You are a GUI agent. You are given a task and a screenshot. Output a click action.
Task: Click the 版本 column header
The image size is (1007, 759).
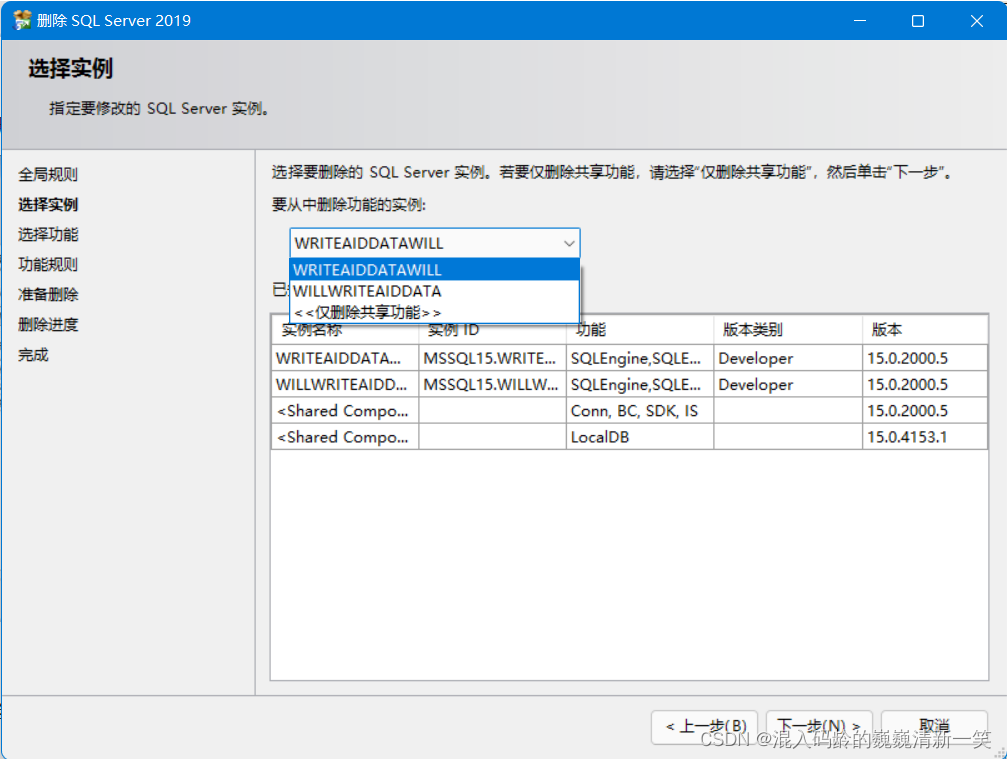tap(925, 330)
